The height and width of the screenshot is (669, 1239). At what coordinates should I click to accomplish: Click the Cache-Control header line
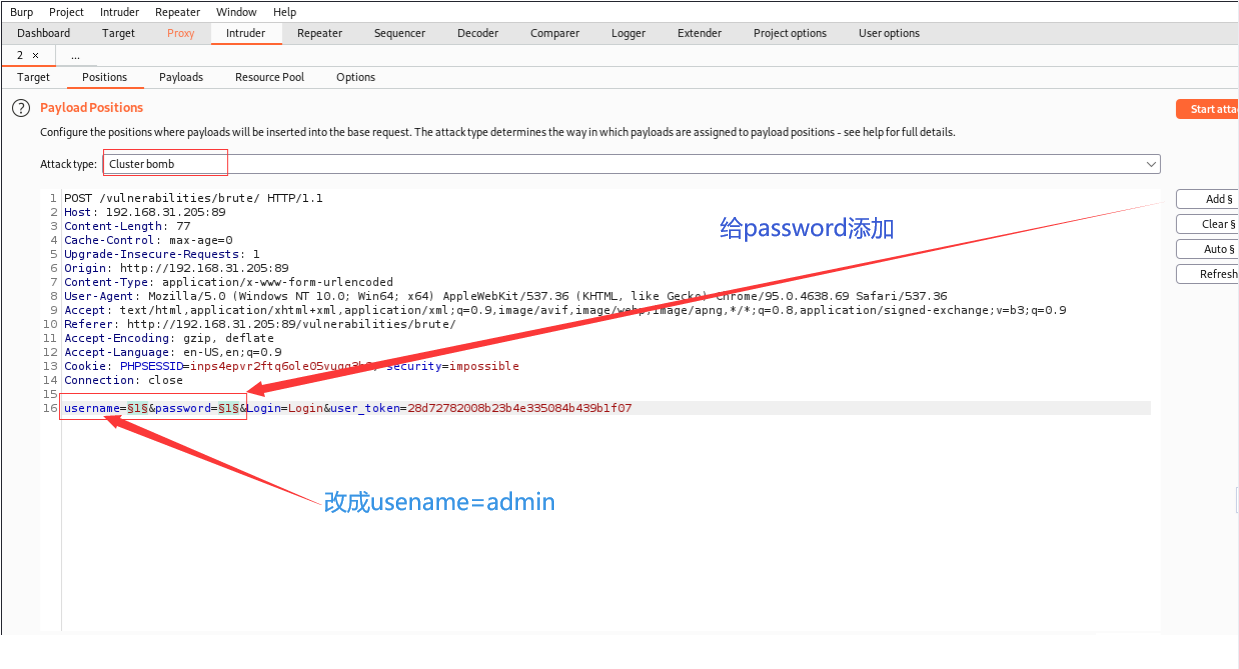(148, 240)
